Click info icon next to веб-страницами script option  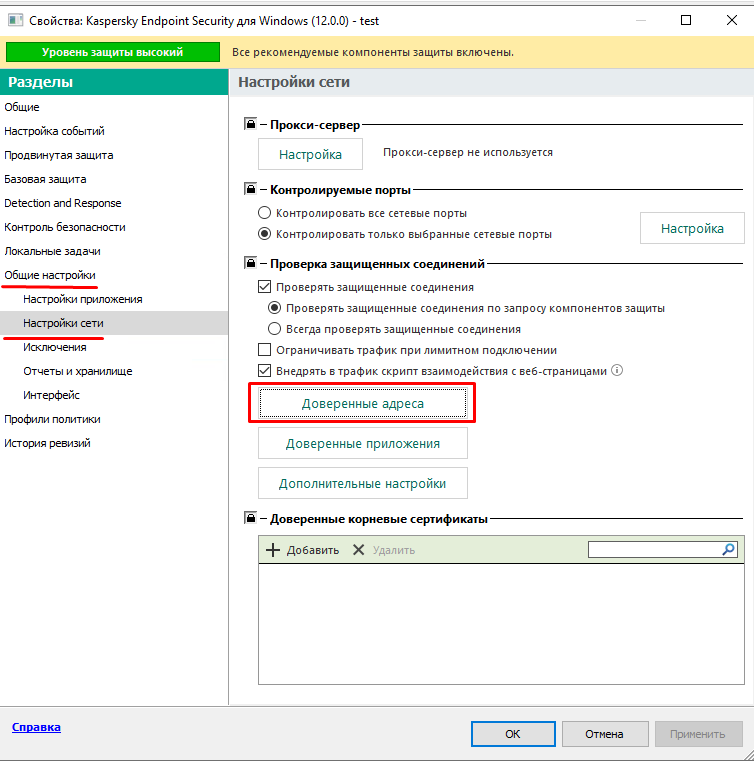(x=617, y=370)
